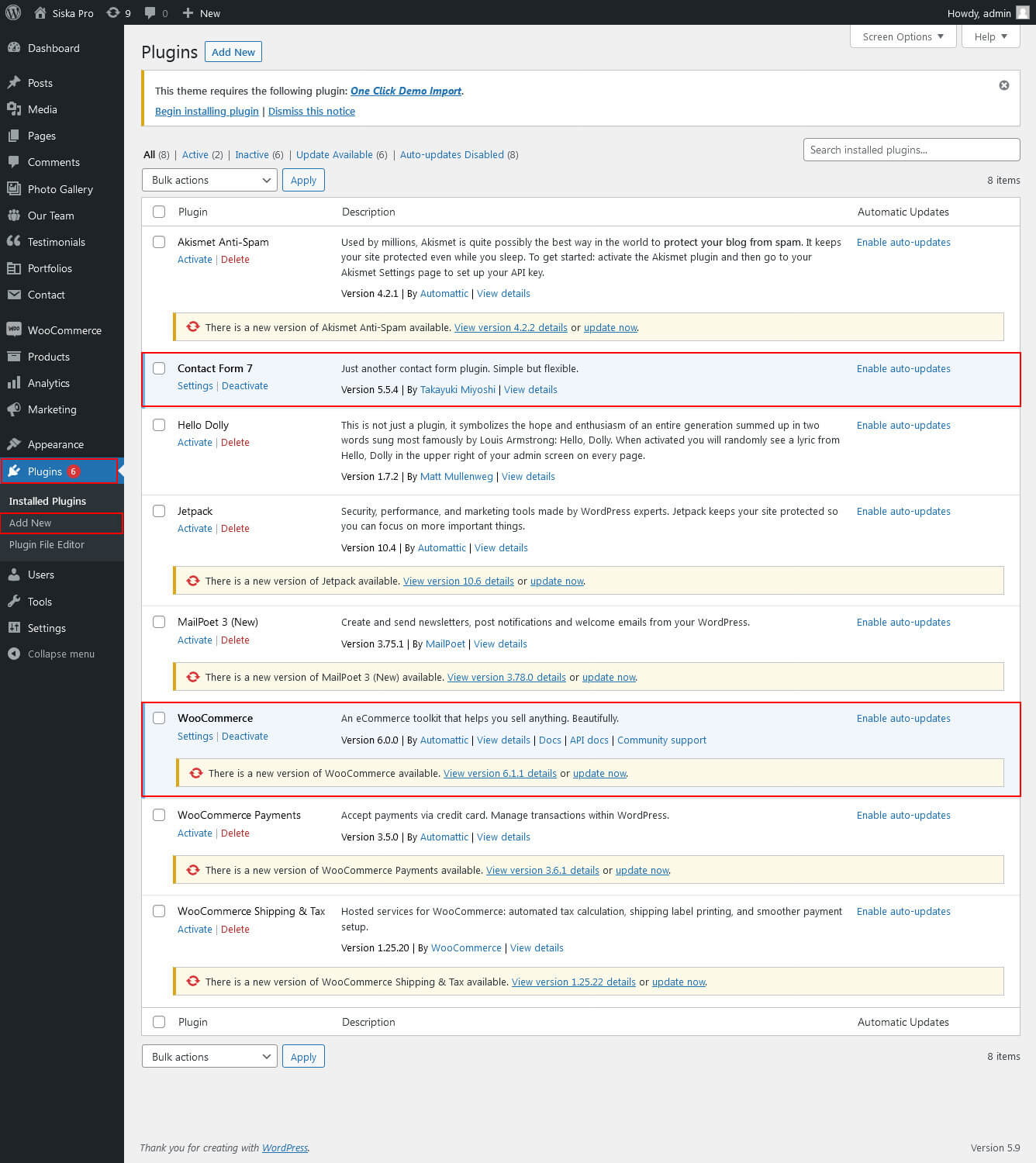This screenshot has width=1036, height=1163.
Task: Click the bottom Apply button
Action: 303,1057
